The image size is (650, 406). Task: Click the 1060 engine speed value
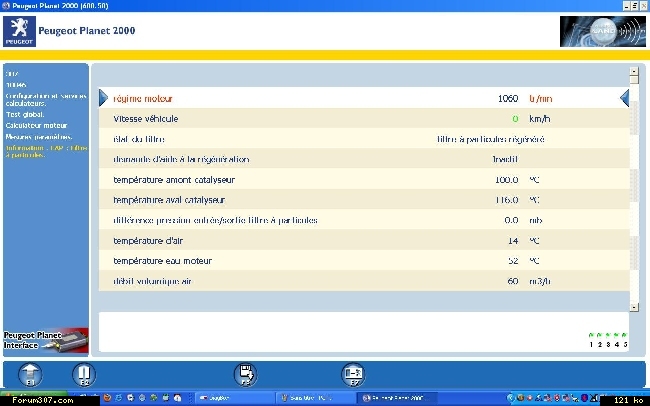coord(508,98)
